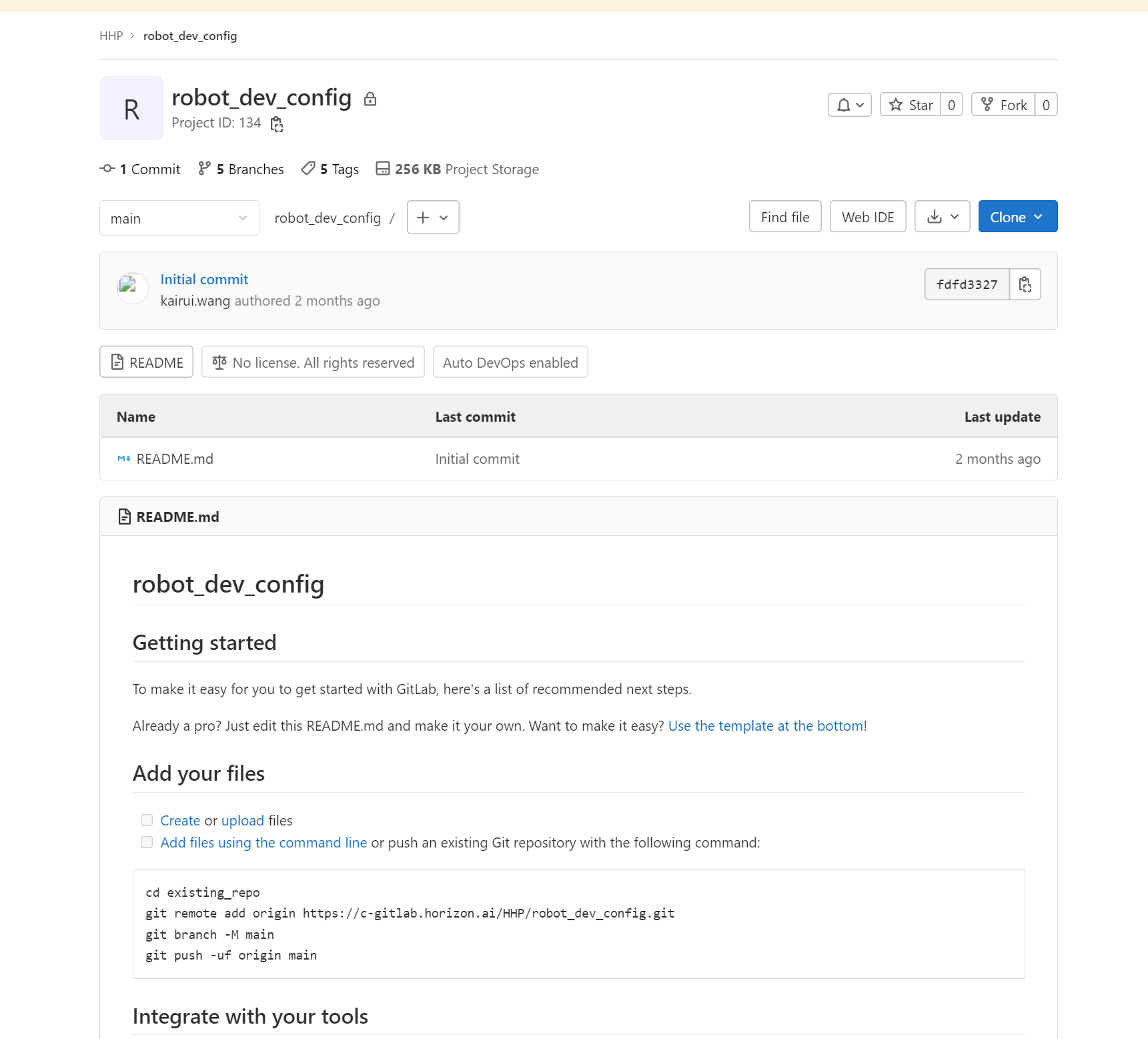Expand the Clone dropdown
1148x1039 pixels.
click(1017, 217)
